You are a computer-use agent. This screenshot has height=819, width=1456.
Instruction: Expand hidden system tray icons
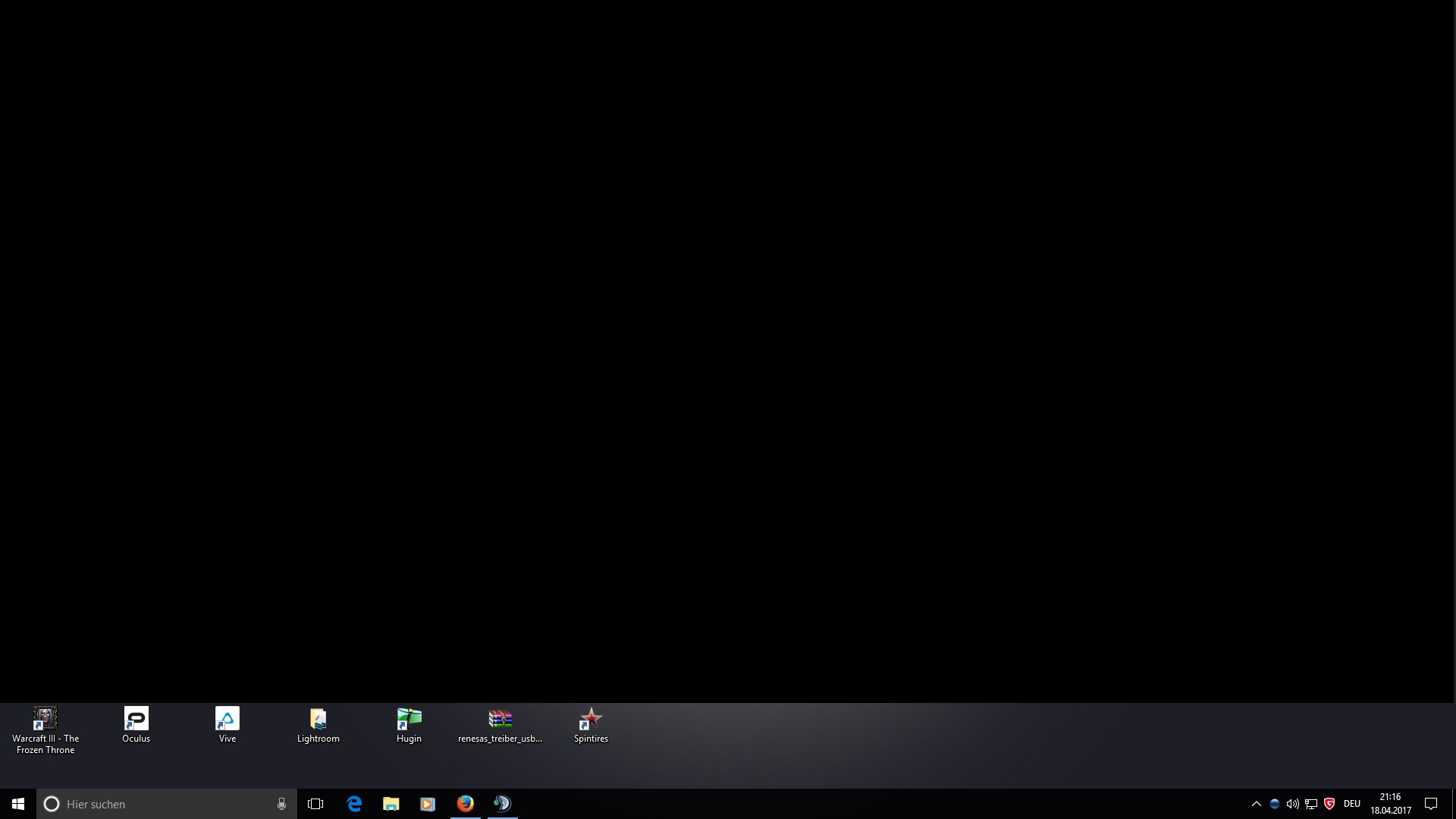1256,804
